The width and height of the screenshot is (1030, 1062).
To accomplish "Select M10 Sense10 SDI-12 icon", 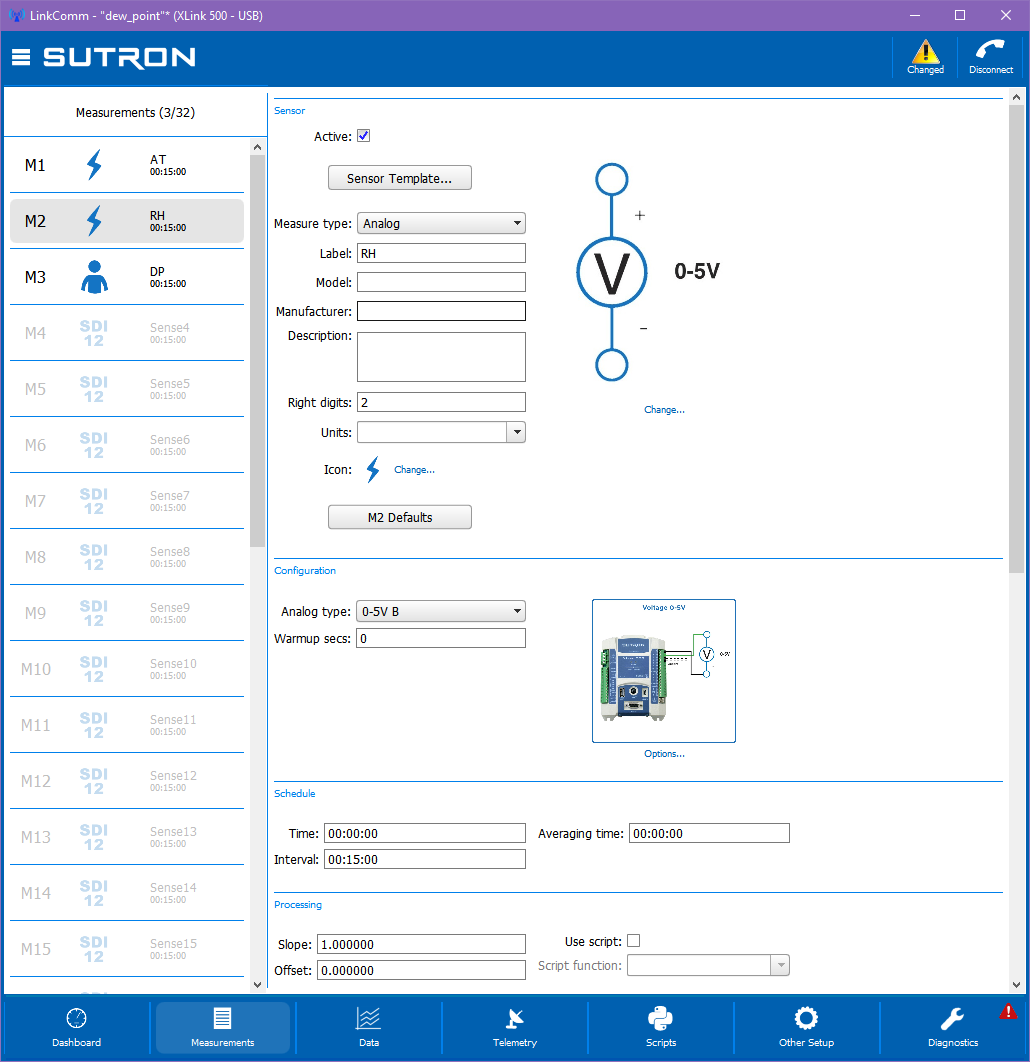I will 93,669.
